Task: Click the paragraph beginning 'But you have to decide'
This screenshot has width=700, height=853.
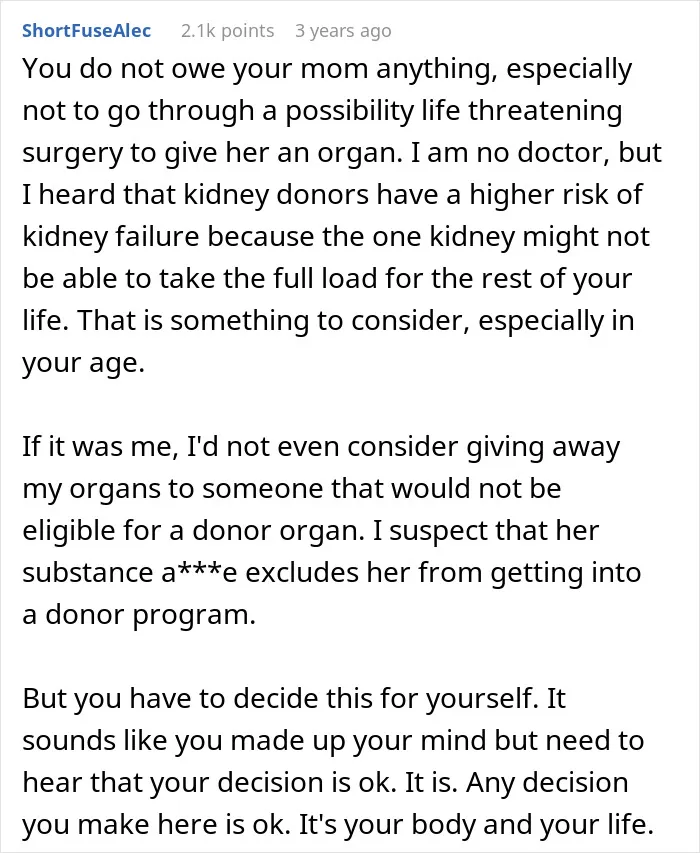Action: point(338,761)
